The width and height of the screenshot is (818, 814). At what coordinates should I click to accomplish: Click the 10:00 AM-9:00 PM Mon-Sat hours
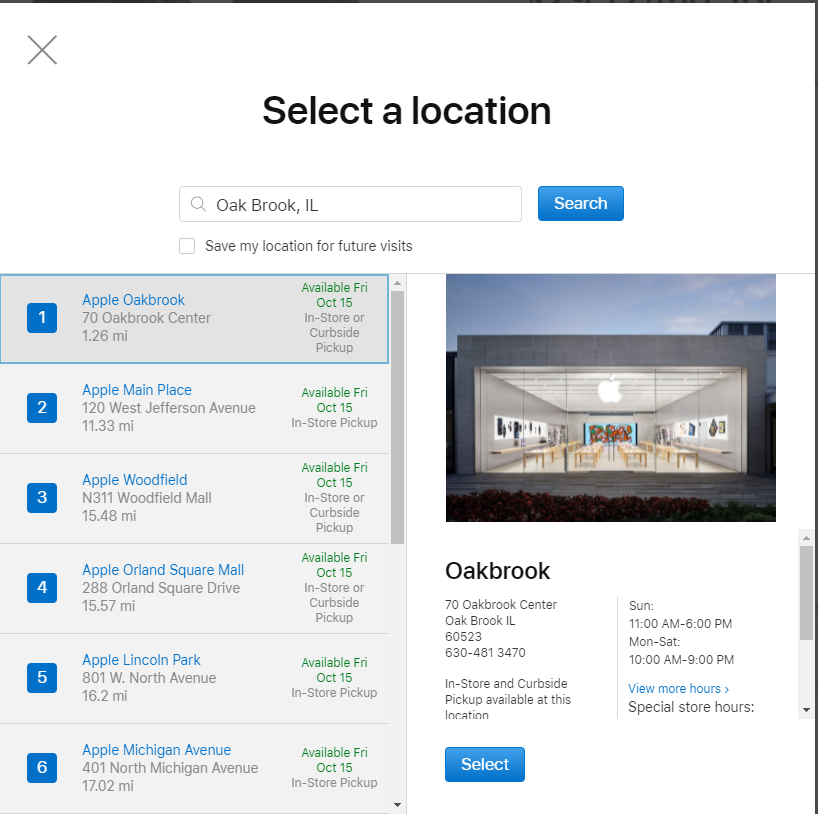coord(681,660)
